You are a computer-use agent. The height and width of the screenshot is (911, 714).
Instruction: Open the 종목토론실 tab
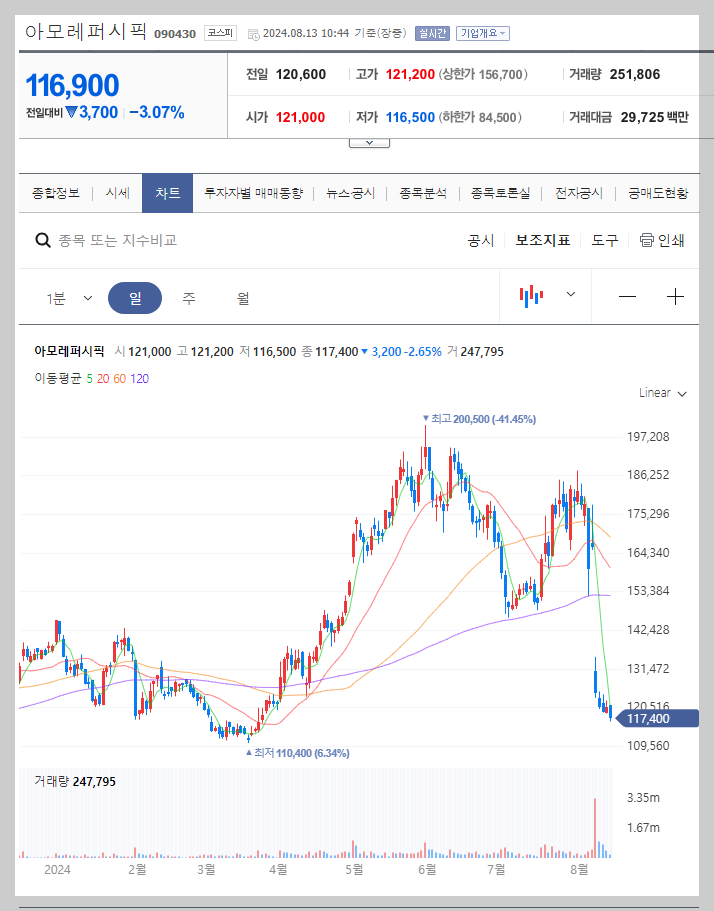pos(498,191)
